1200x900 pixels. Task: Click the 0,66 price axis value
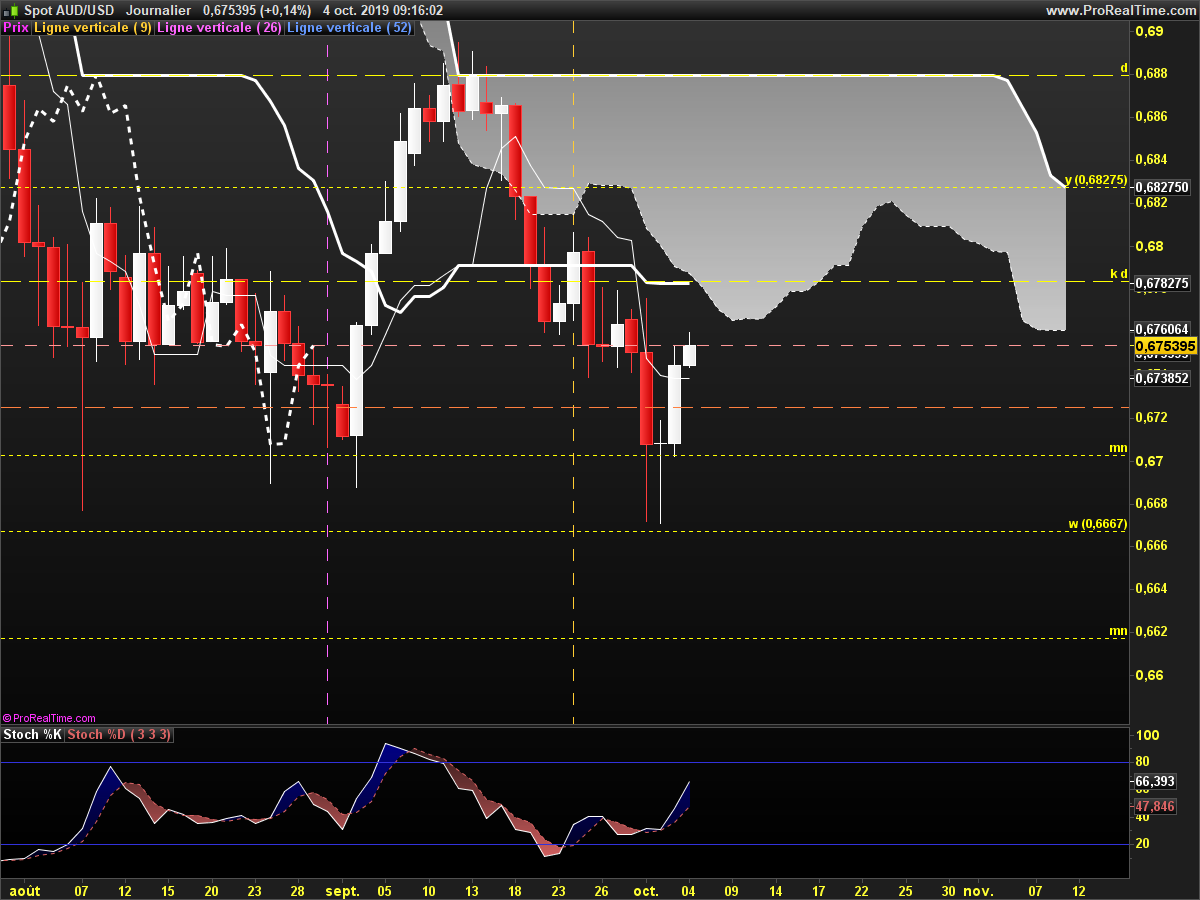pyautogui.click(x=1148, y=675)
